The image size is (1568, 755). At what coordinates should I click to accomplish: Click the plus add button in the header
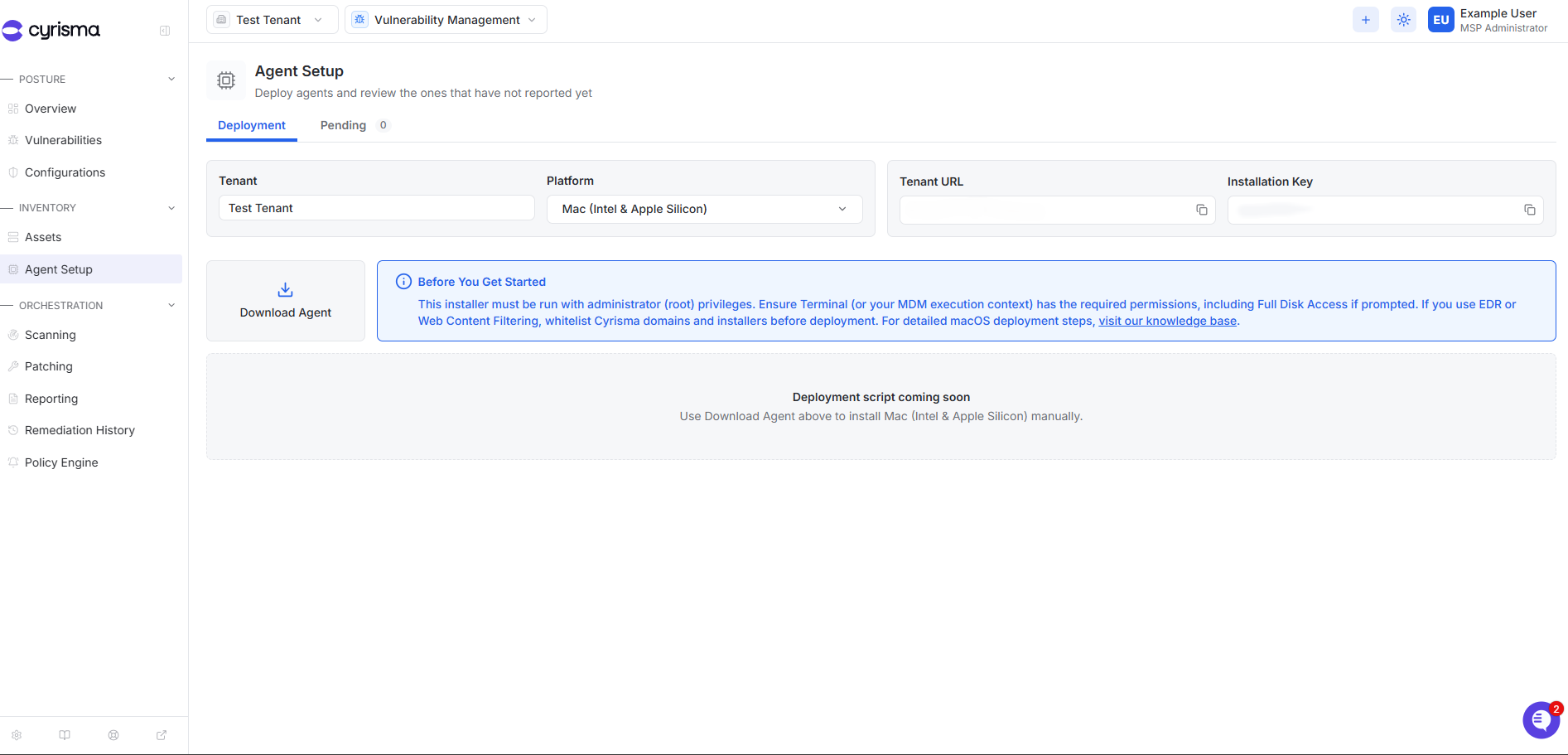tap(1365, 20)
